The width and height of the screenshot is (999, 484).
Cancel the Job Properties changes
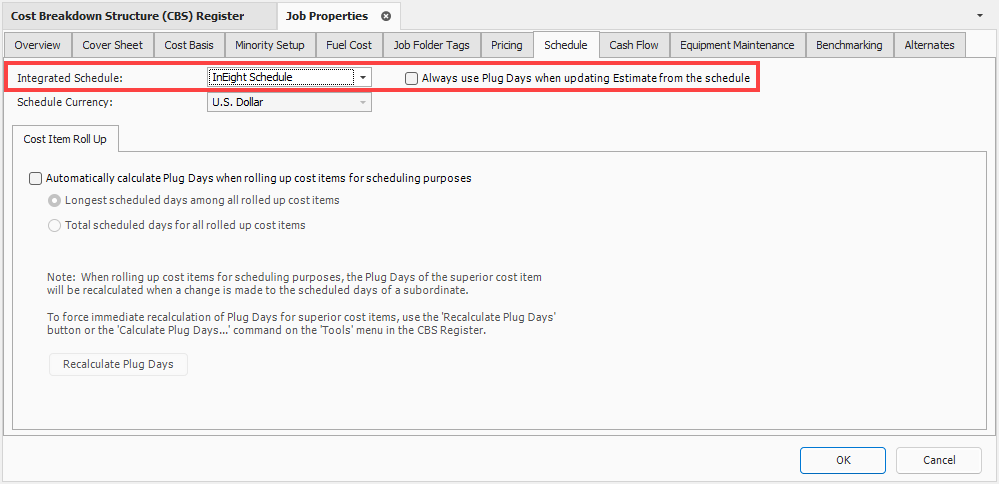click(x=939, y=460)
